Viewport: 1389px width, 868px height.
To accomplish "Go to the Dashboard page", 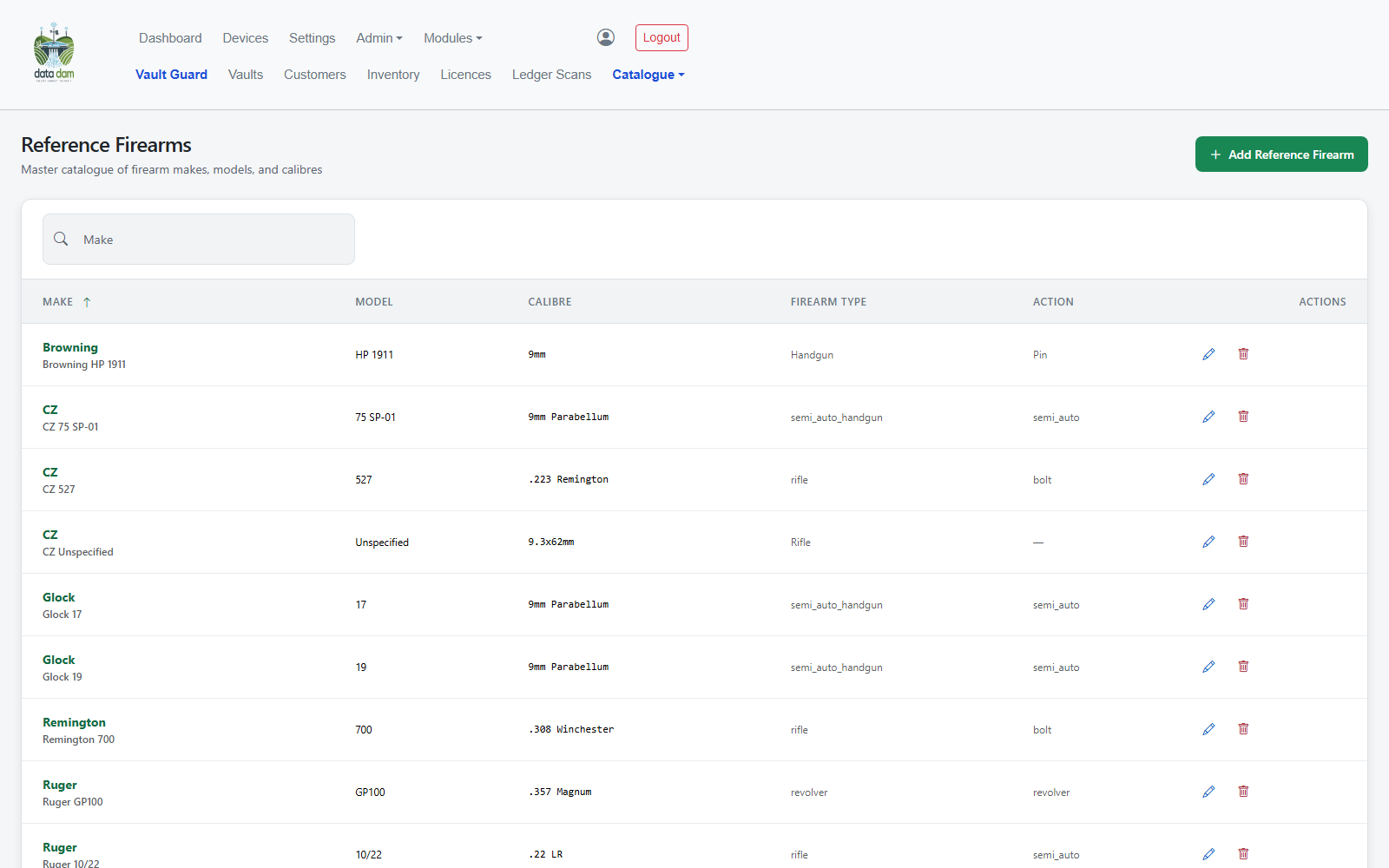I will coord(170,38).
